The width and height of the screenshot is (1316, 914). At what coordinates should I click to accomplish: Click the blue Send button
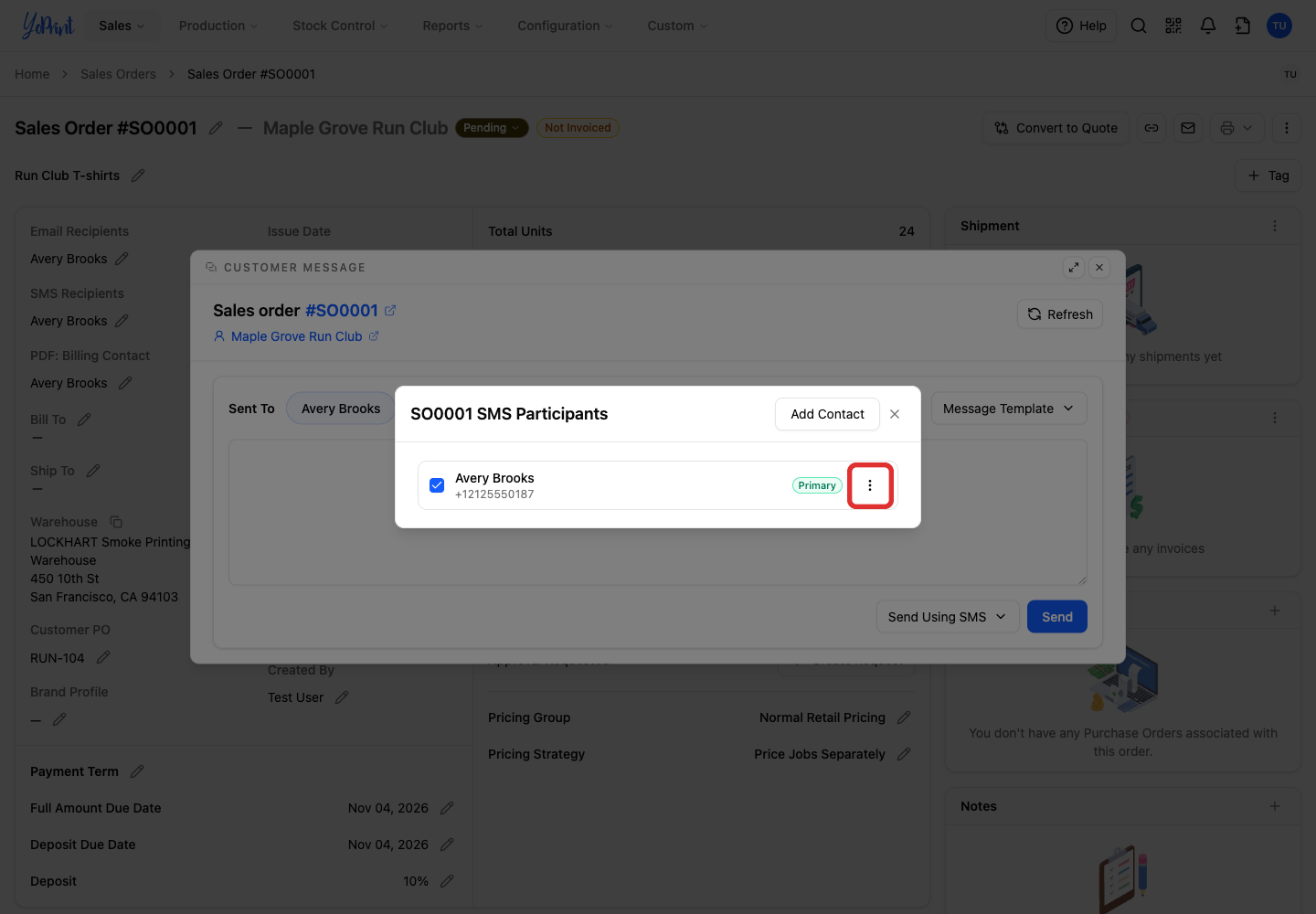click(1057, 617)
